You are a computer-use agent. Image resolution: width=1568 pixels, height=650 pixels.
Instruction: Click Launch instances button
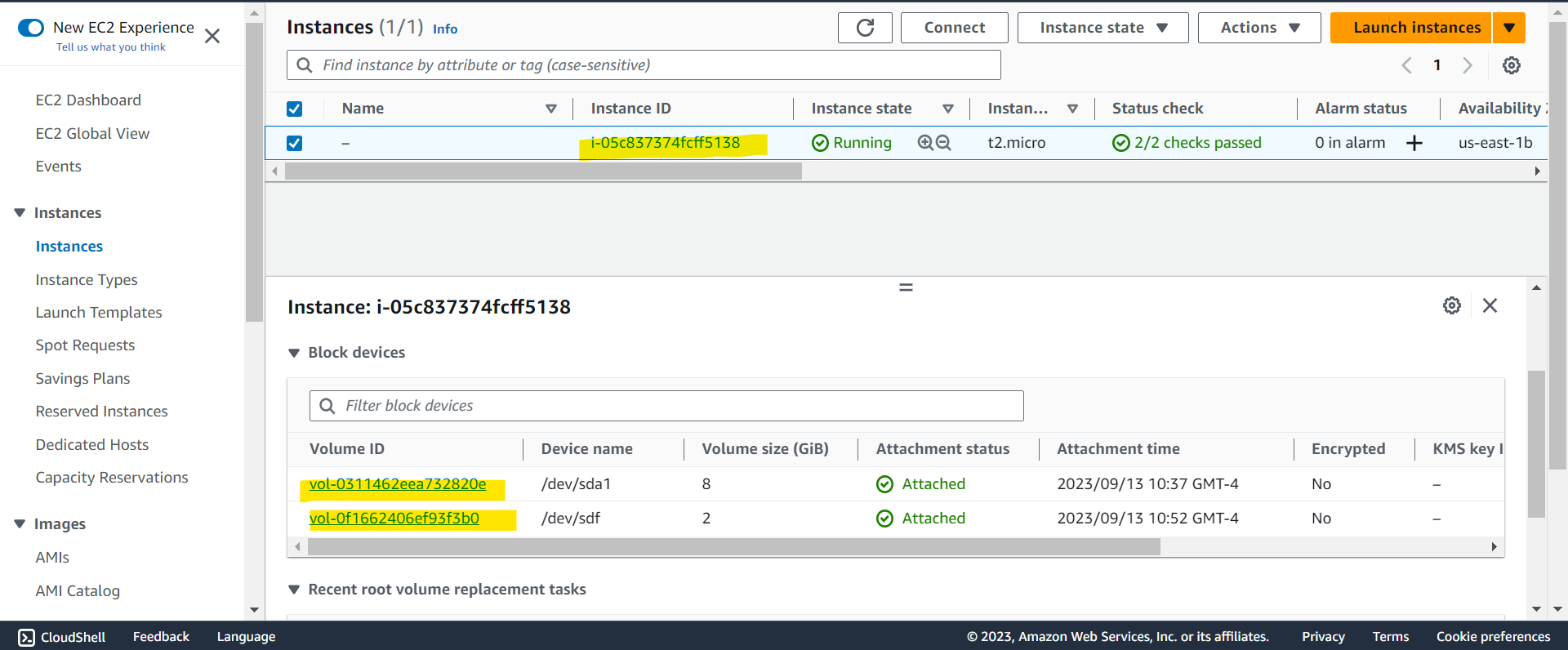1411,28
